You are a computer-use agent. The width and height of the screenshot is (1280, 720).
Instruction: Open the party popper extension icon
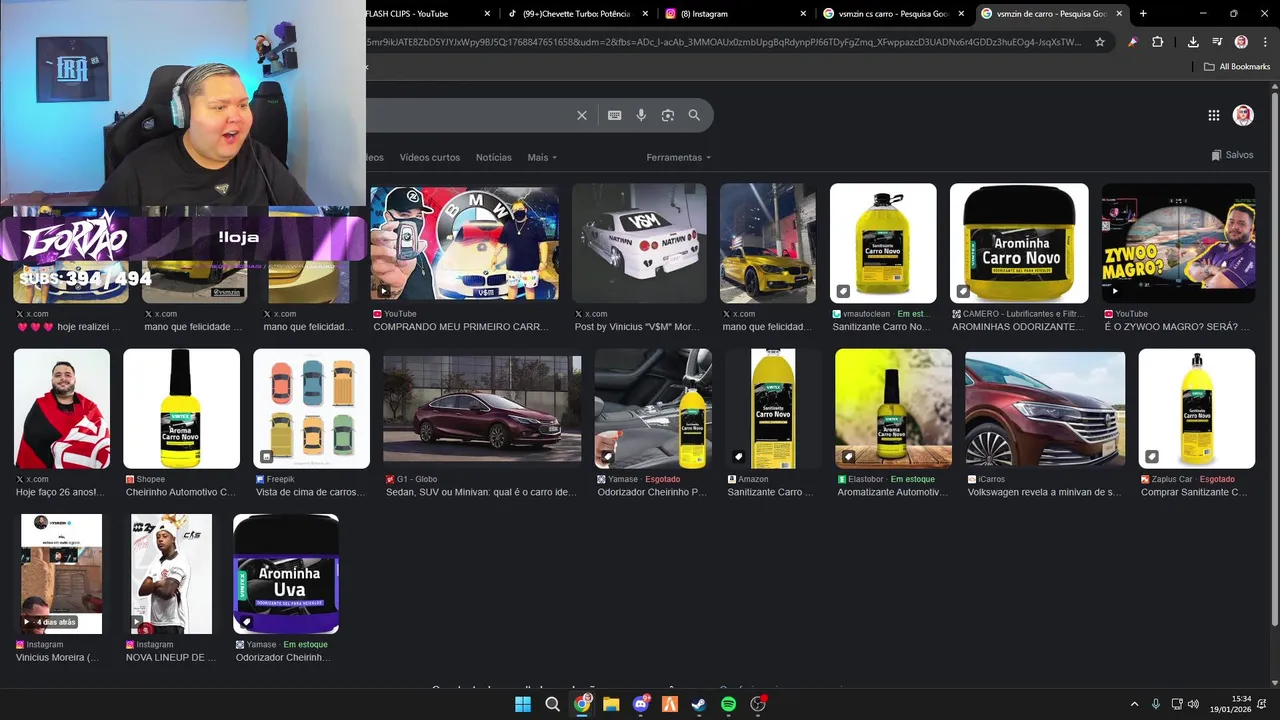tap(1132, 42)
